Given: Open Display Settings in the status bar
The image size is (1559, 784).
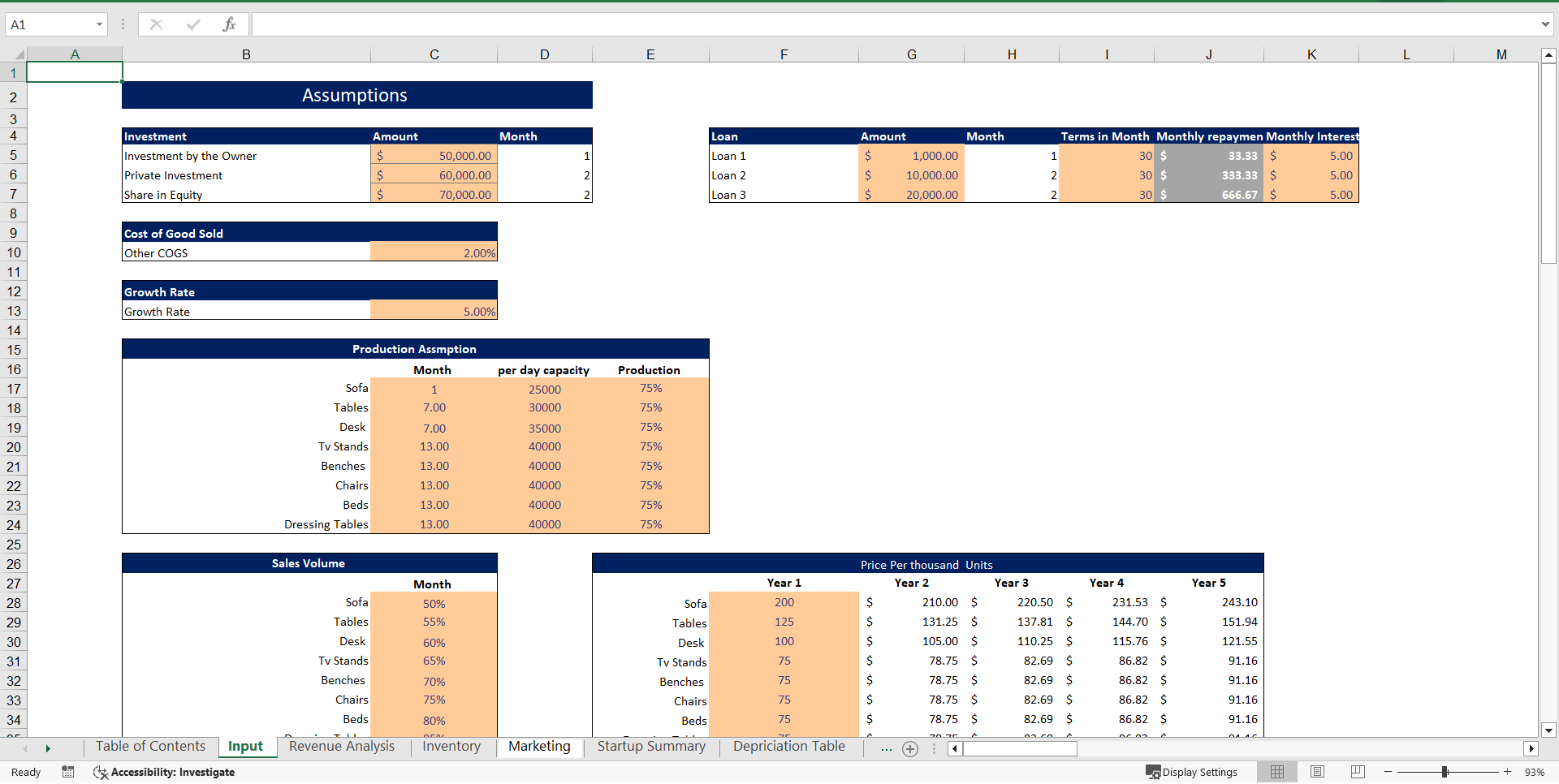Looking at the screenshot, I should pyautogui.click(x=1192, y=772).
